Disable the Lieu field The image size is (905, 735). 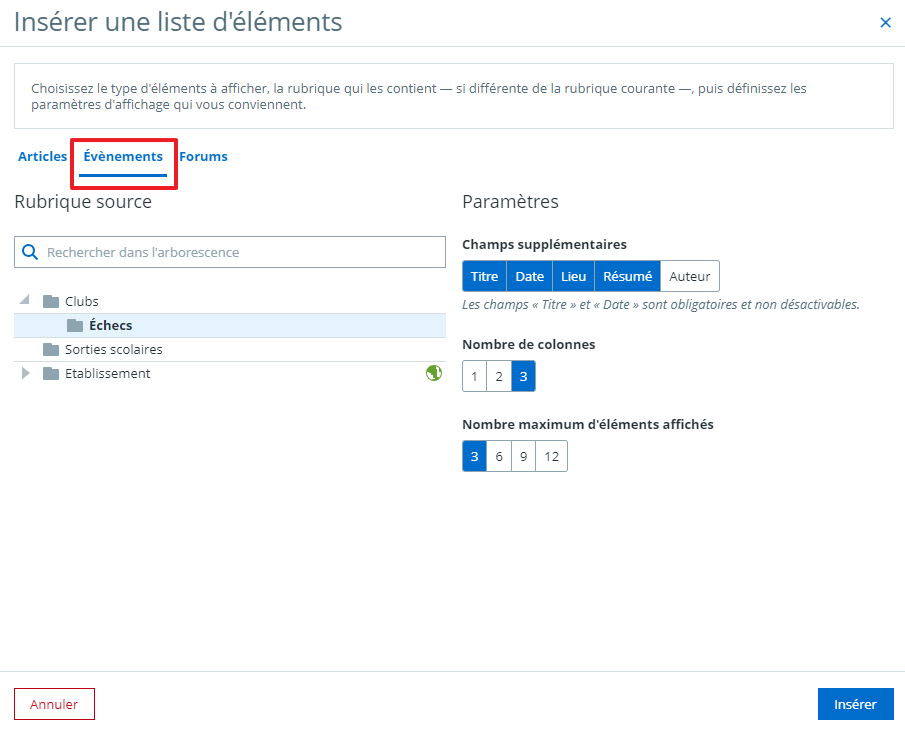pos(573,276)
